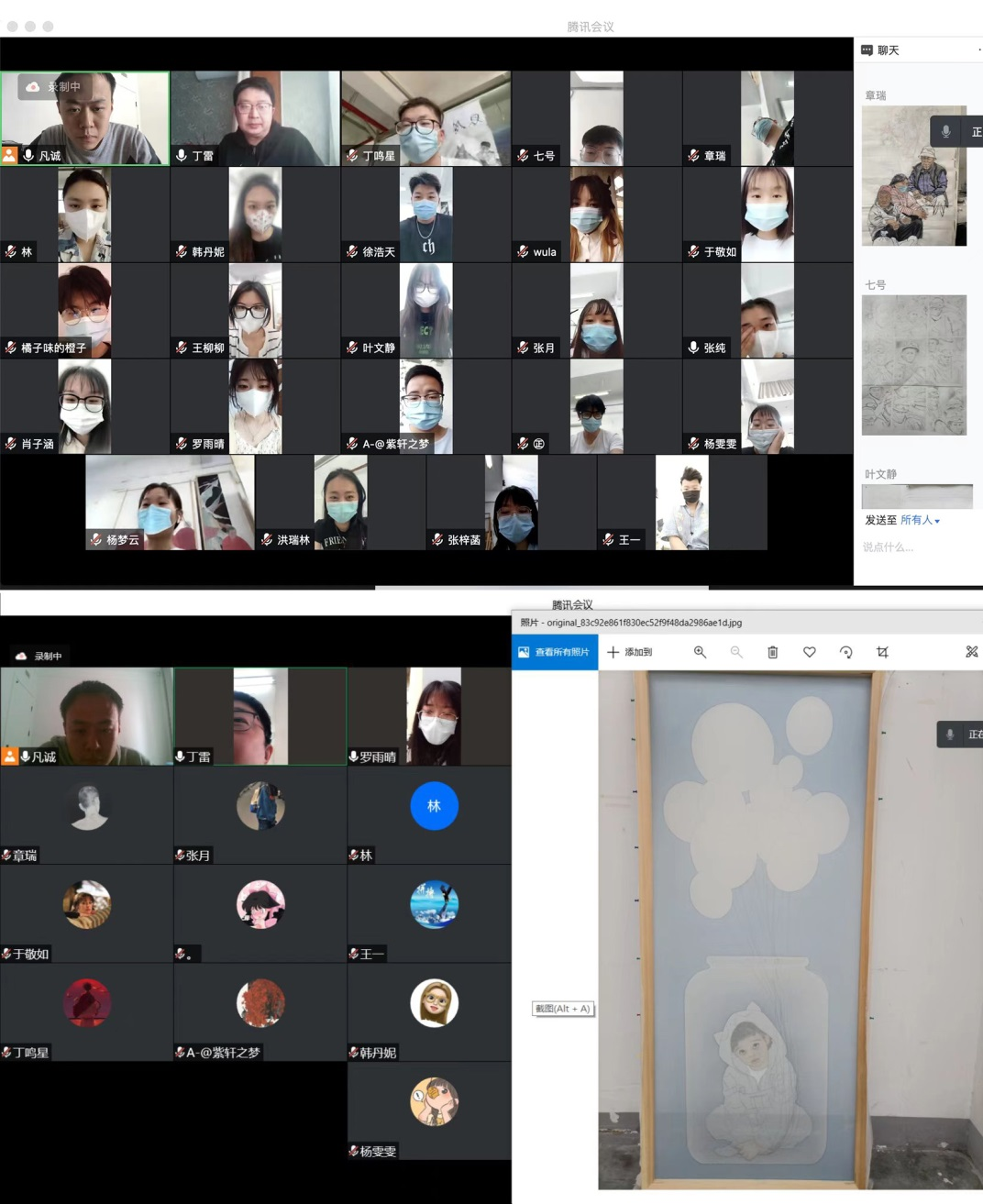Toggle 张纯's microphone icon
Screen dimensions: 983x1204
[x=693, y=348]
